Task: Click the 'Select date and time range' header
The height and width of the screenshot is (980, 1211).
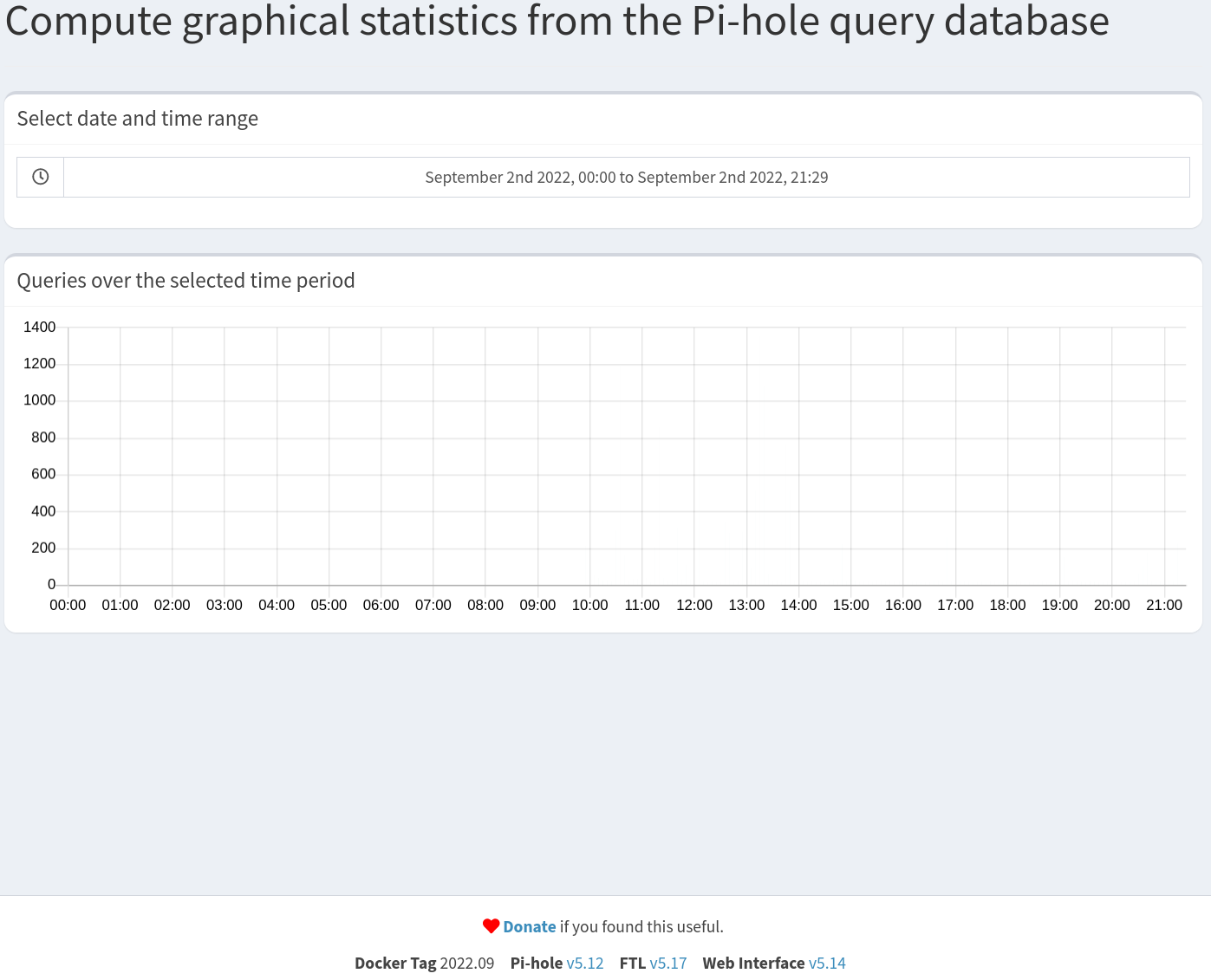Action: click(138, 118)
